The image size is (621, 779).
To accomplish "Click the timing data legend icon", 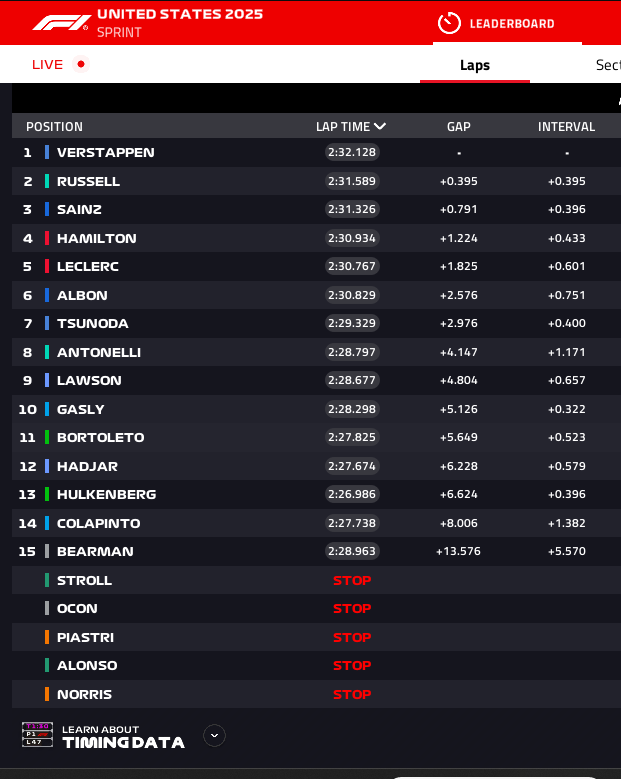I will pos(37,735).
